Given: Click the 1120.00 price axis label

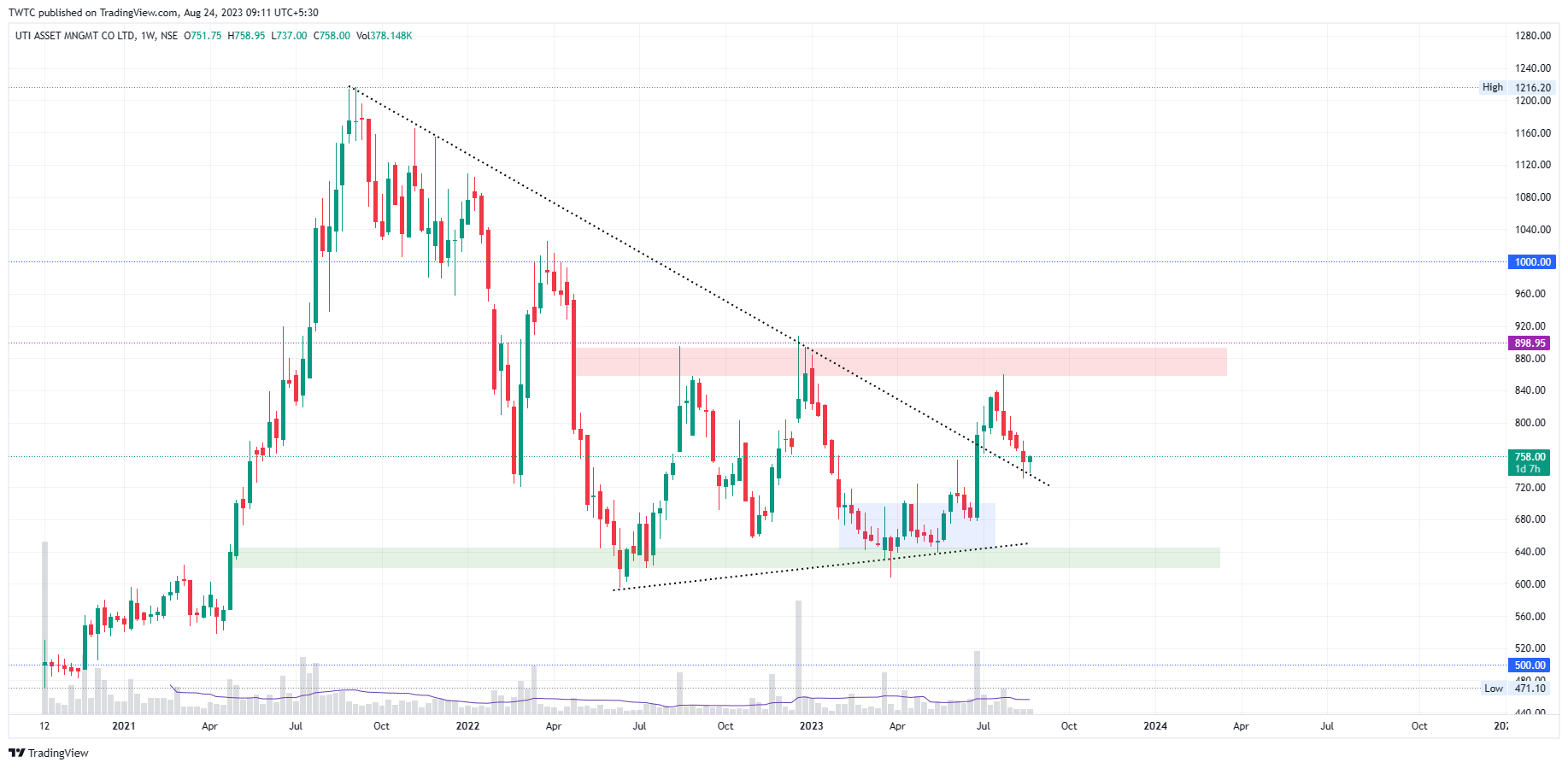Looking at the screenshot, I should pos(1533,165).
